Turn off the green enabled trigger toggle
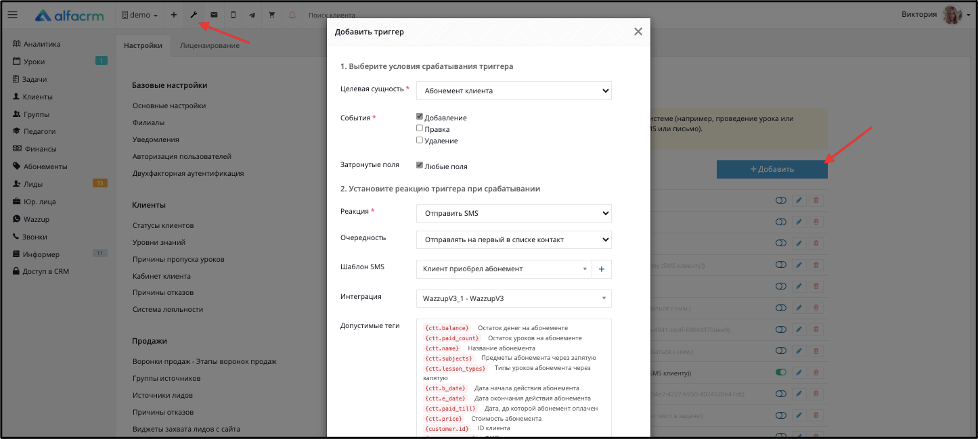 pyautogui.click(x=780, y=372)
